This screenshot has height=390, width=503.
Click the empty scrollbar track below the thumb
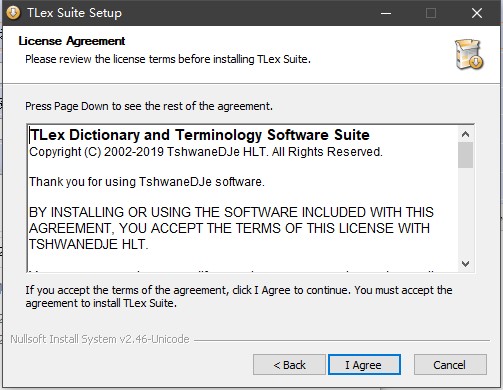[x=465, y=212]
